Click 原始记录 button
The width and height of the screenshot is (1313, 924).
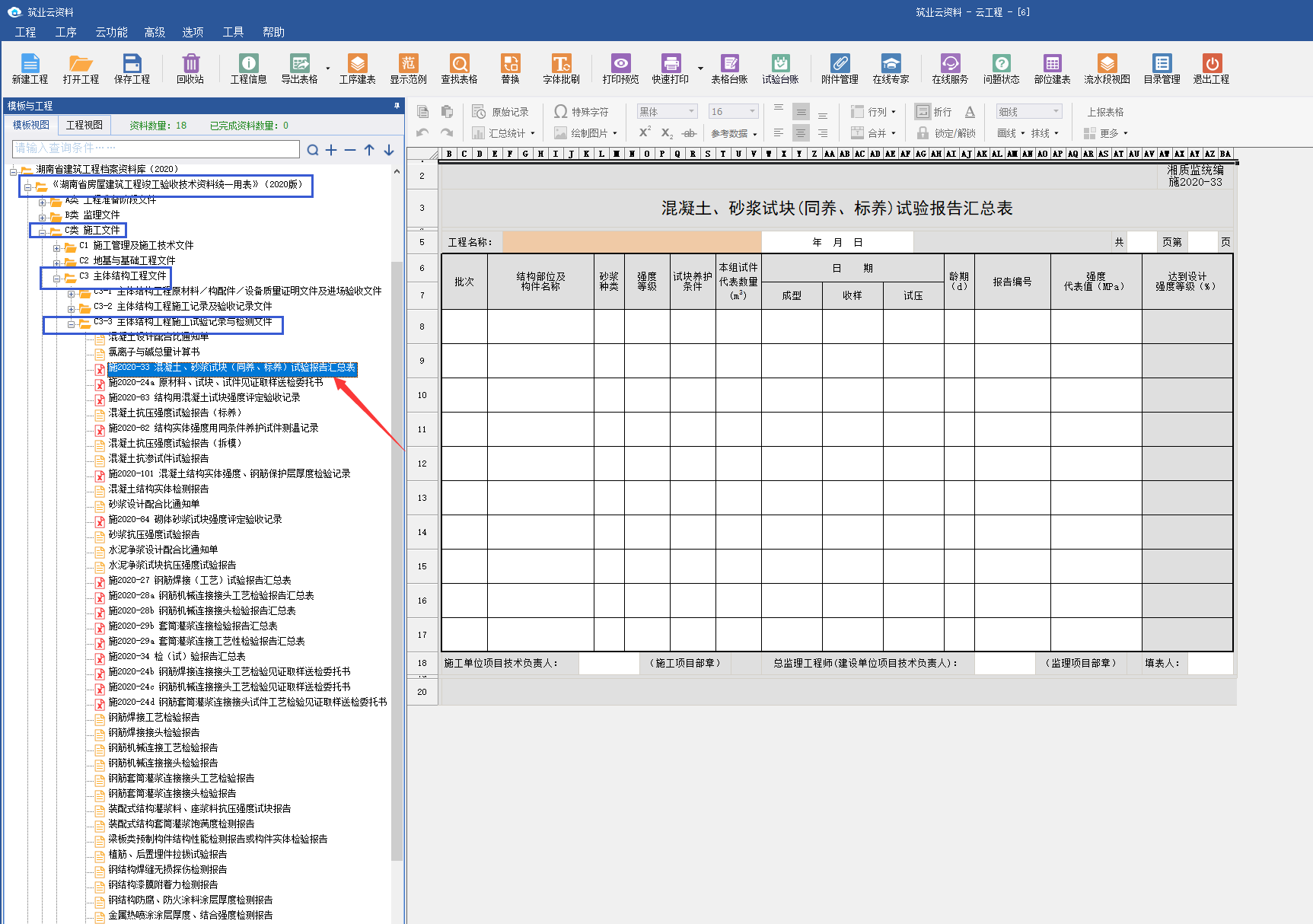coord(501,112)
